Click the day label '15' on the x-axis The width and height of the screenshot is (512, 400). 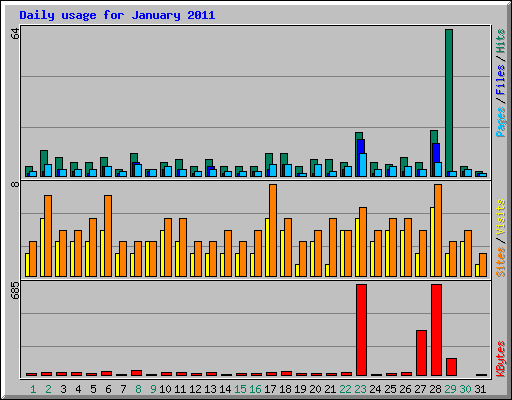240,389
